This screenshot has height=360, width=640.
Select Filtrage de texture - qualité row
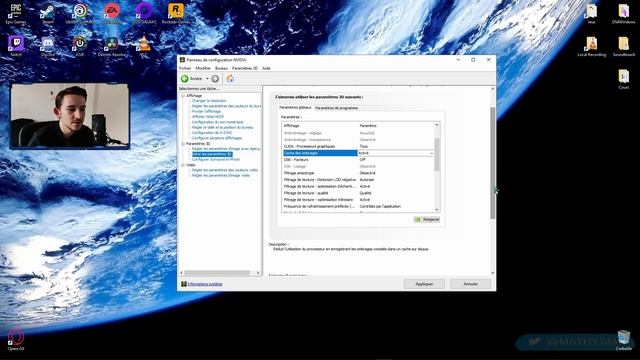coord(358,193)
